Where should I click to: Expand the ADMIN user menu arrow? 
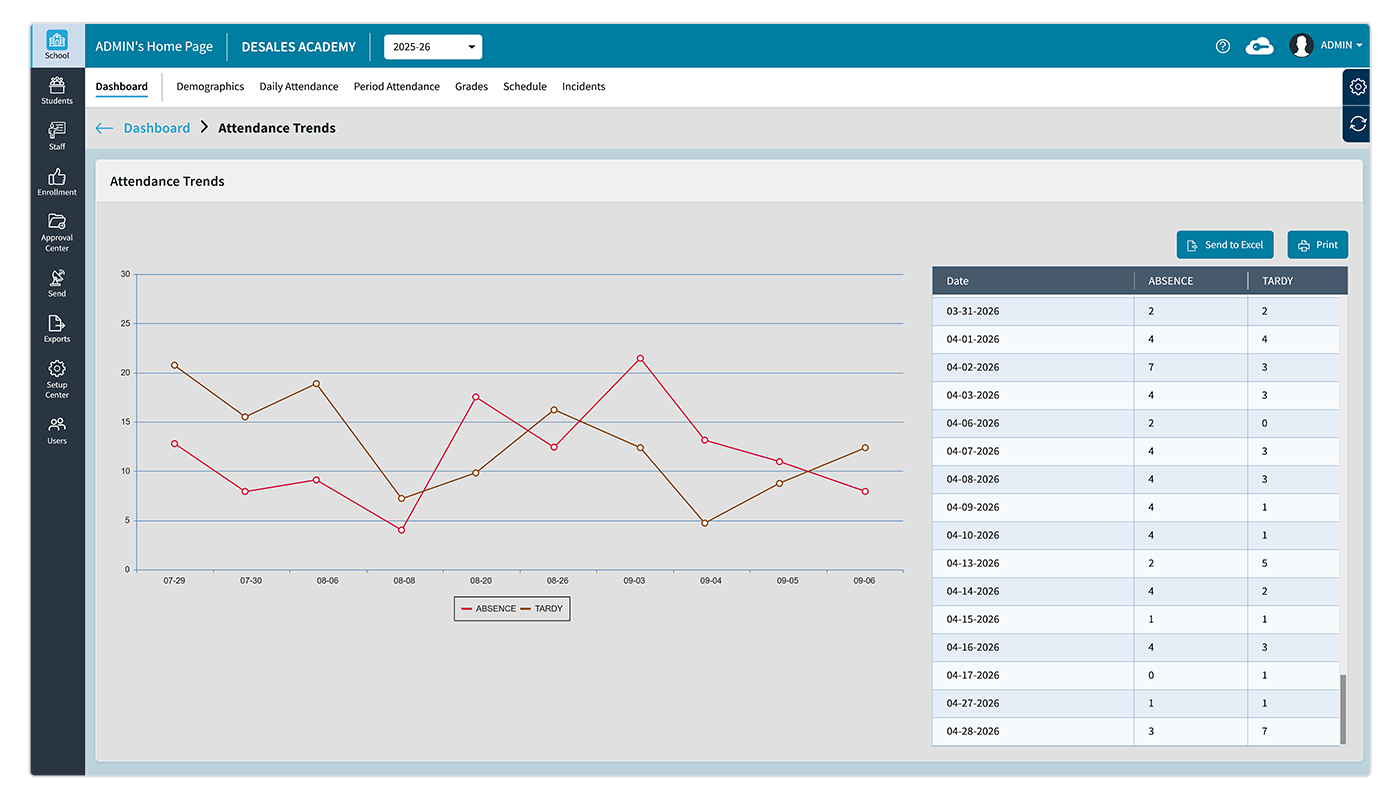1360,46
